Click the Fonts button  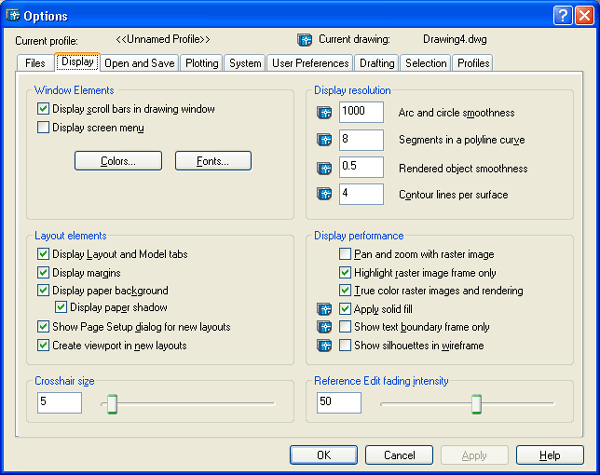[213, 161]
